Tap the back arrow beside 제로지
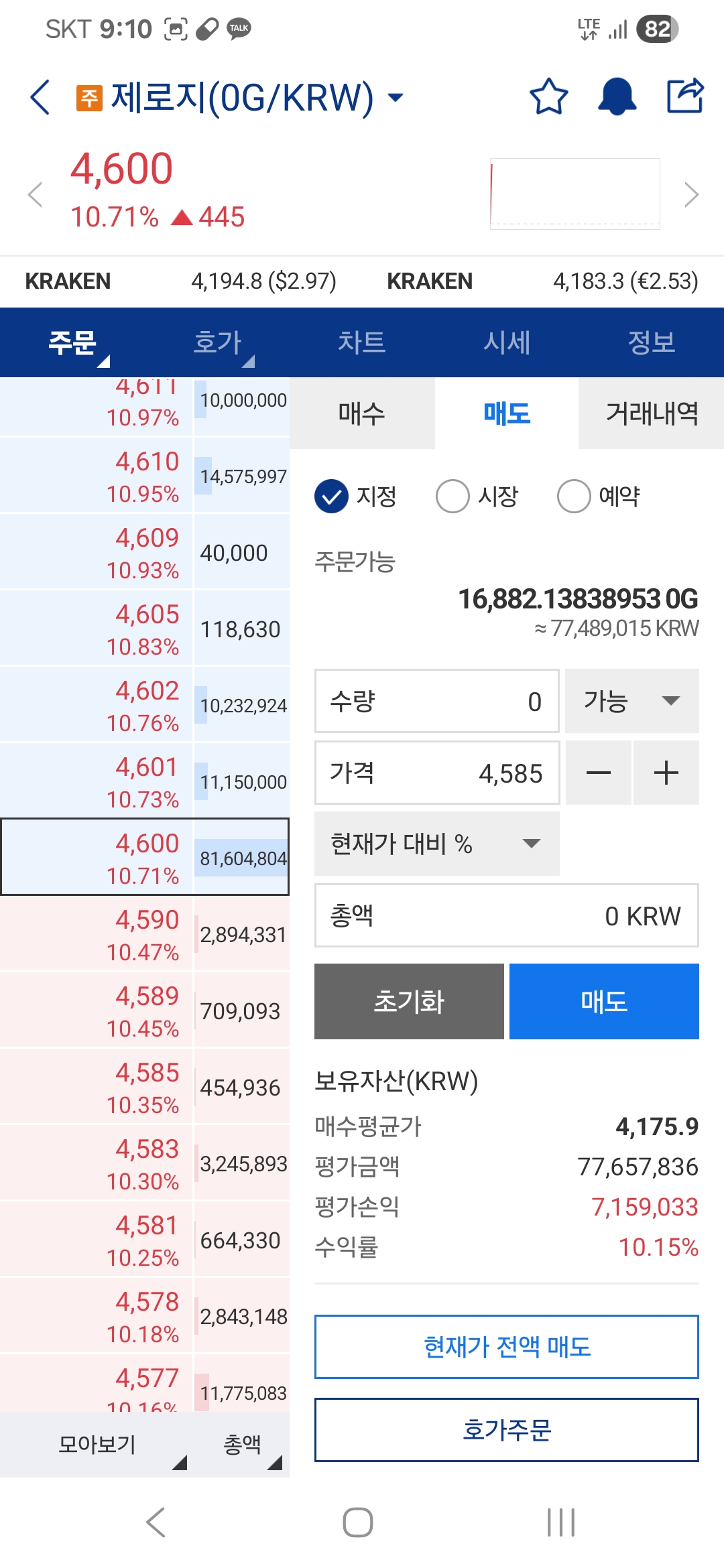The height and width of the screenshot is (1568, 724). 40,97
